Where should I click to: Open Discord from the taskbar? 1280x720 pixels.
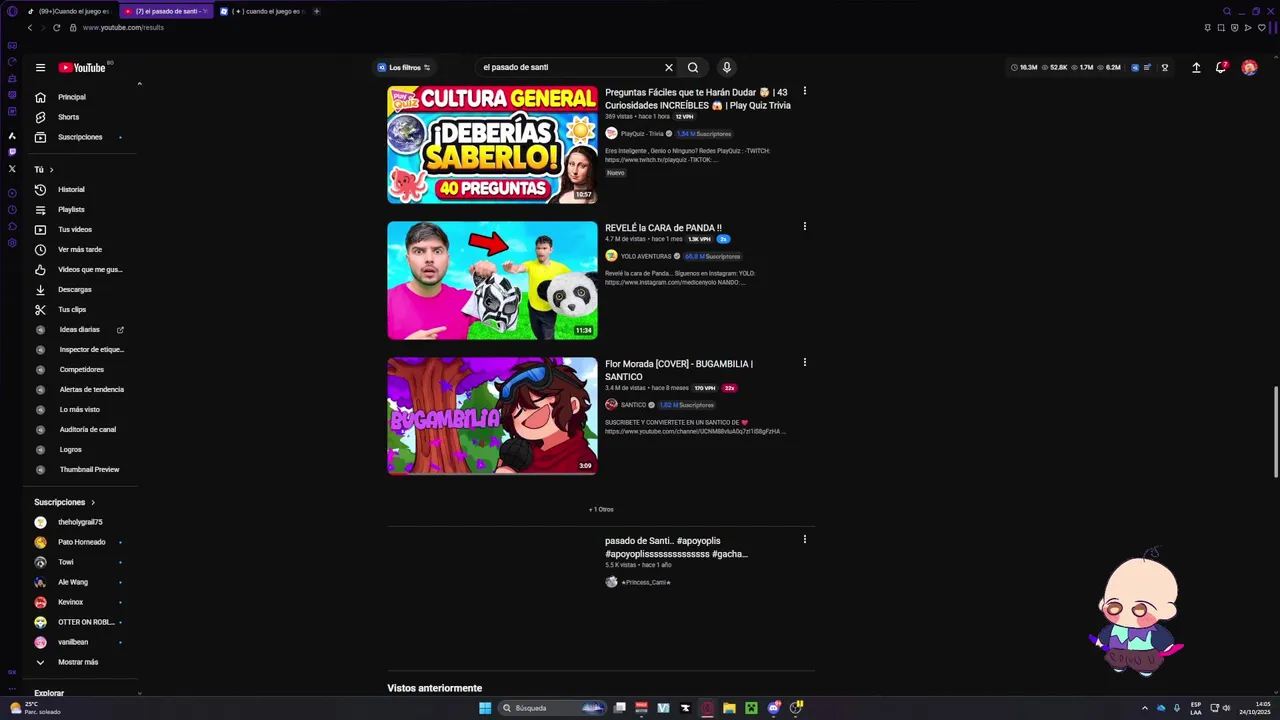[773, 708]
